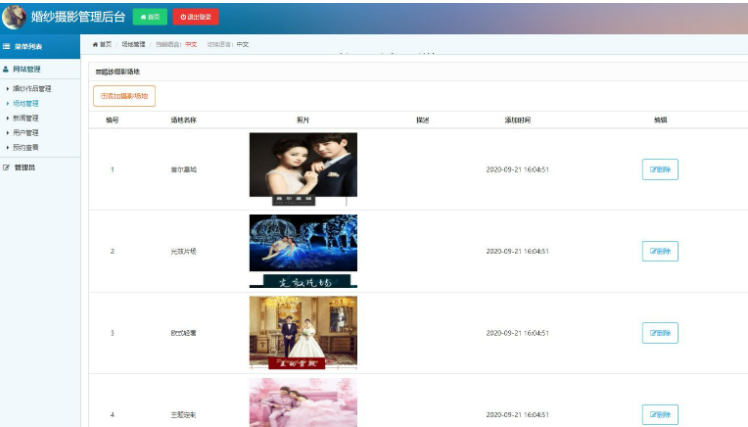Open 预约查看 in the sidebar
This screenshot has height=427, width=748.
point(26,147)
